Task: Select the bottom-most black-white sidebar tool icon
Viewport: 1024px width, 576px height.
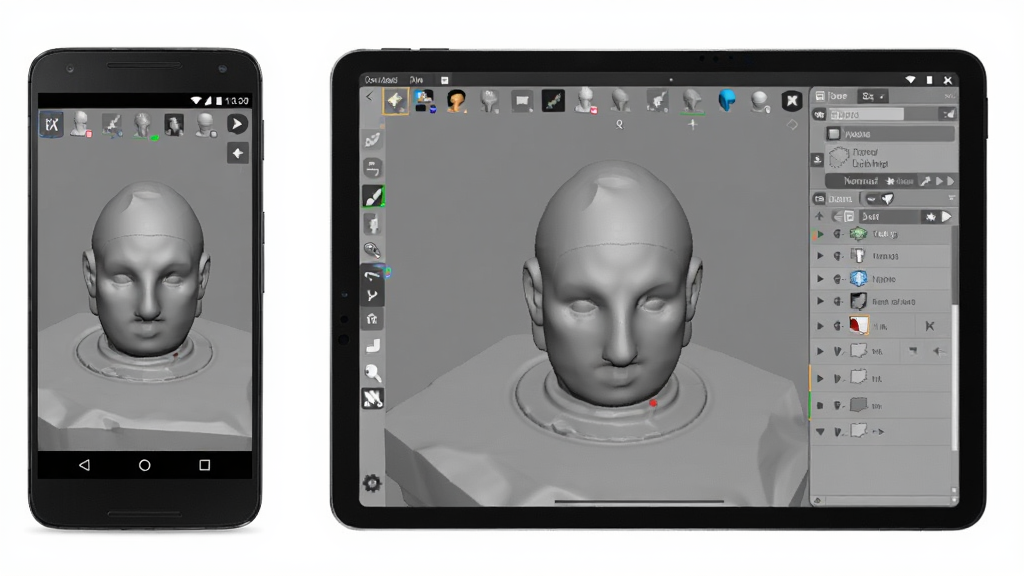Action: (372, 398)
